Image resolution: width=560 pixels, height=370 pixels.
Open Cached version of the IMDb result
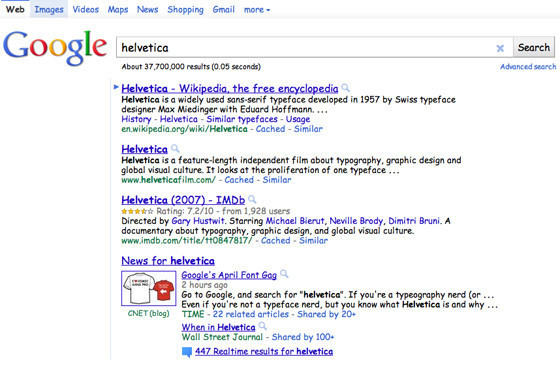pyautogui.click(x=275, y=241)
